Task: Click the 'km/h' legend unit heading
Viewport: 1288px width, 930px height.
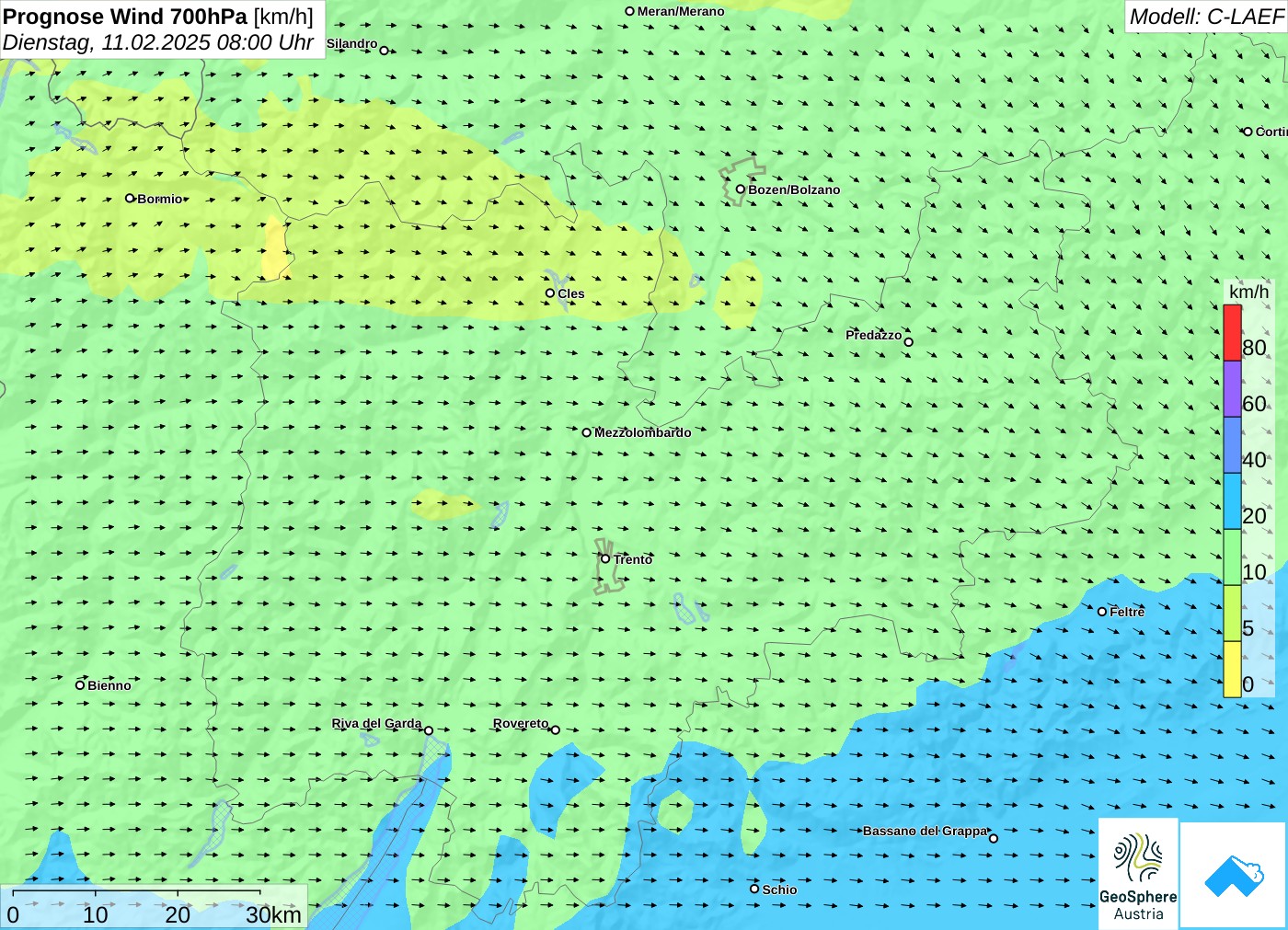Action: [1248, 292]
